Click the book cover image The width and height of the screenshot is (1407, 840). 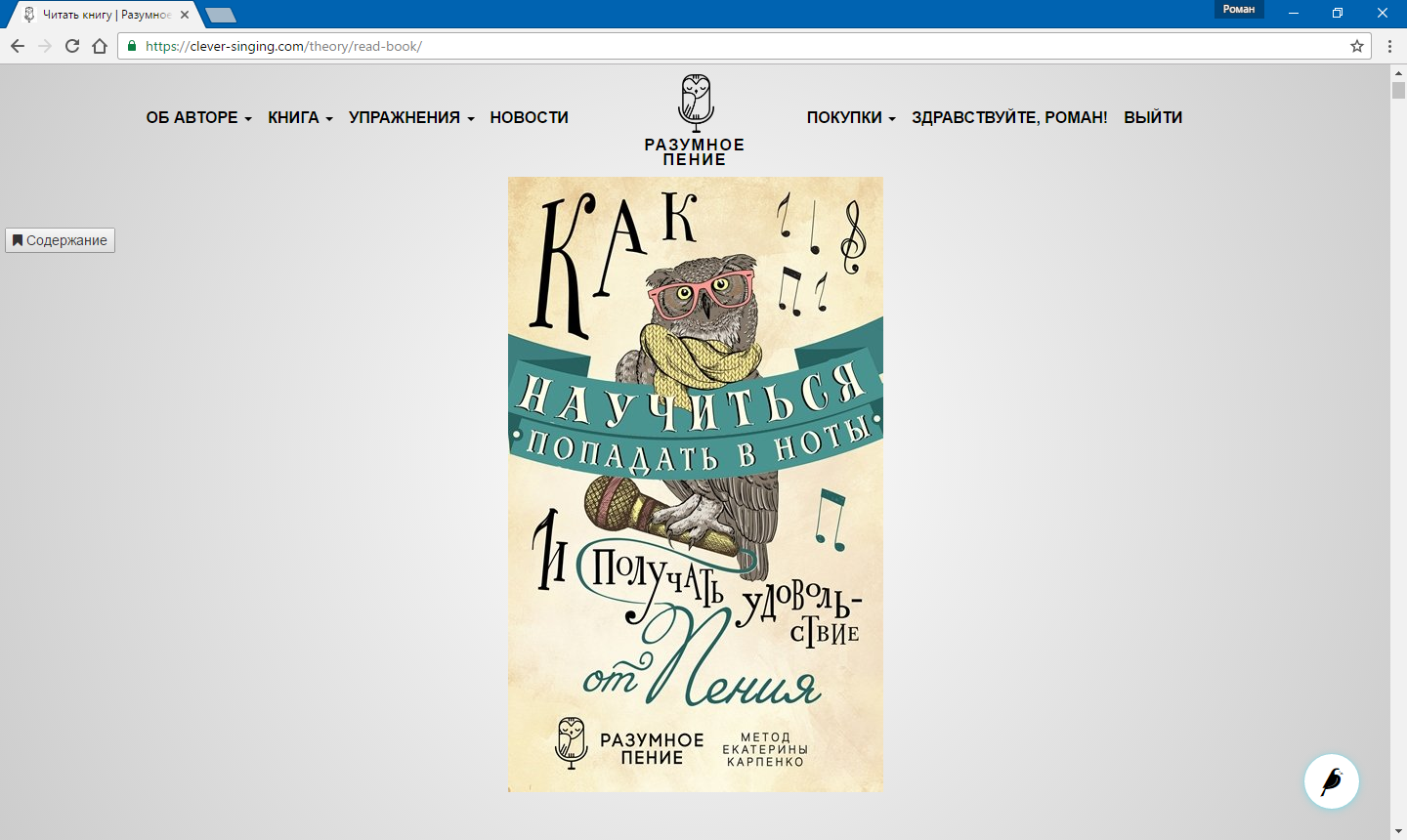coord(696,484)
